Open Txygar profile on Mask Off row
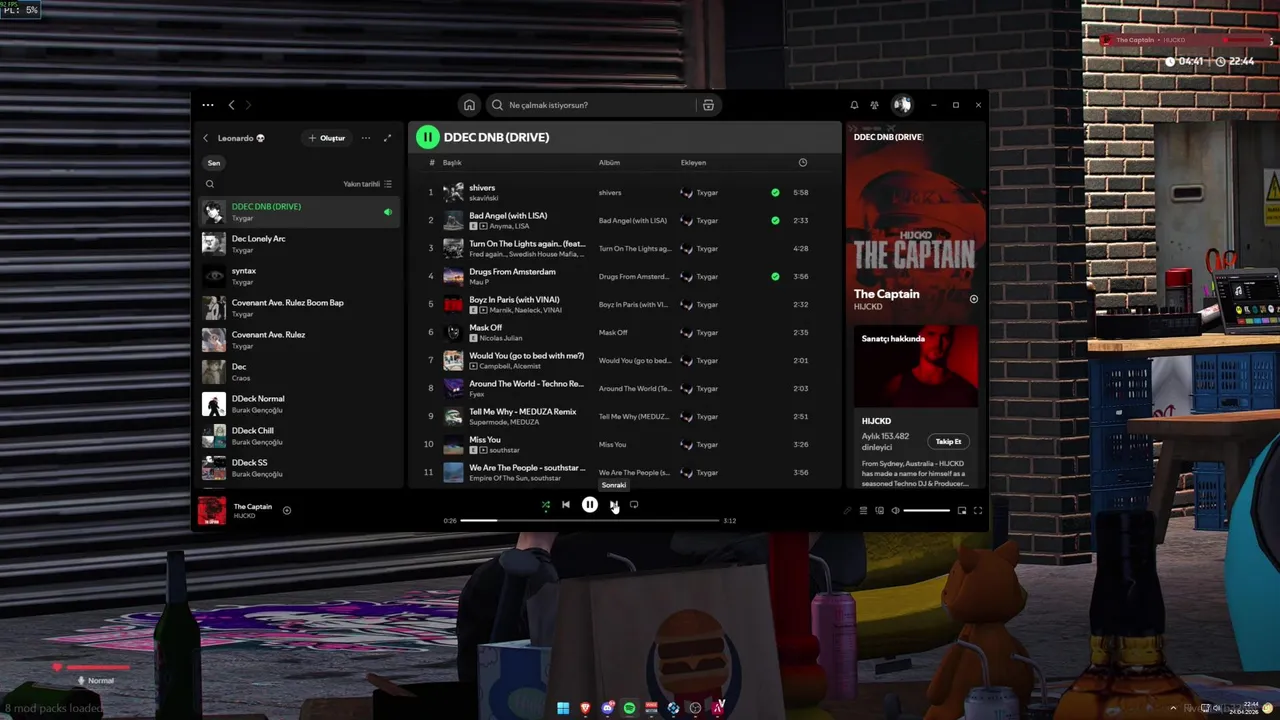This screenshot has width=1280, height=720. coord(707,332)
